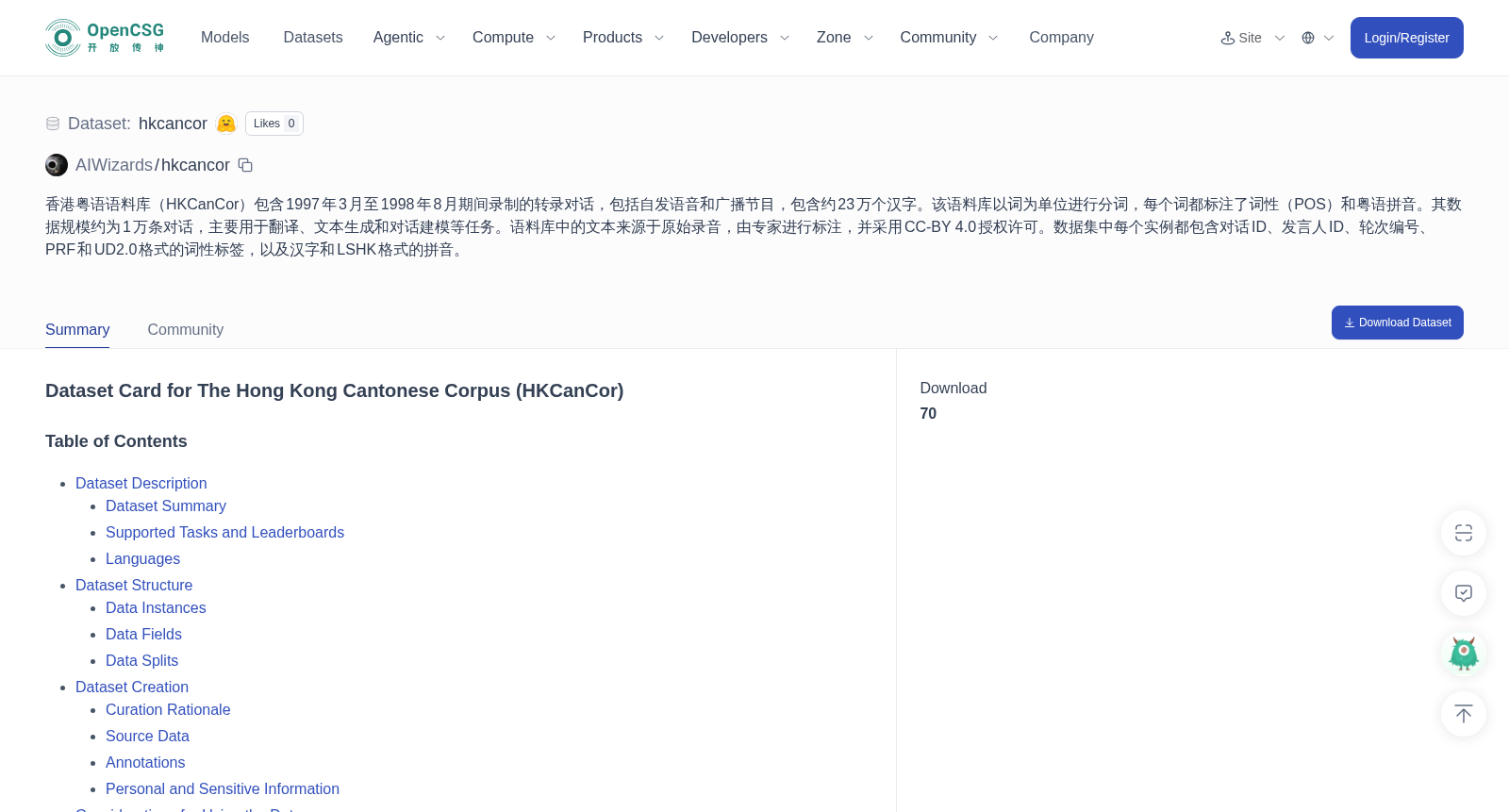Open the green mascot assistant
The image size is (1509, 812).
pyautogui.click(x=1464, y=654)
